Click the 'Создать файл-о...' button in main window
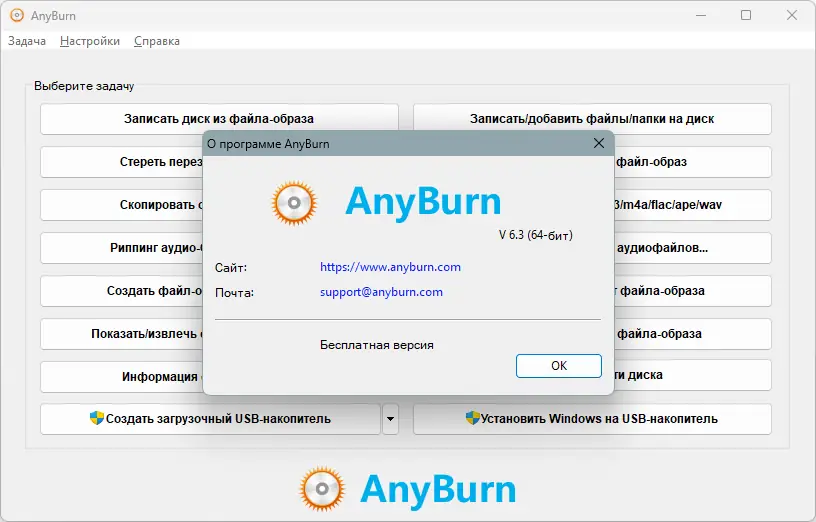 [x=122, y=290]
